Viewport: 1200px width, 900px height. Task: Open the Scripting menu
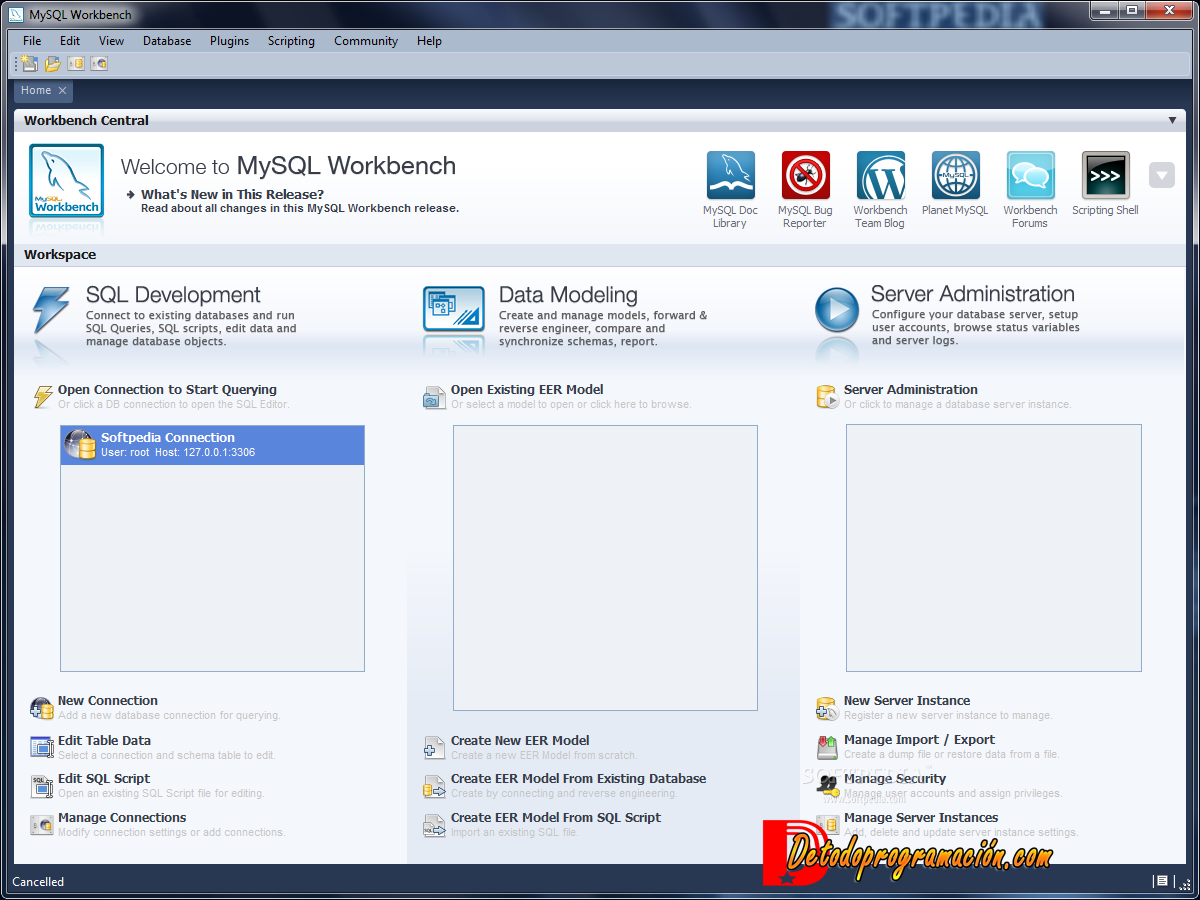(x=291, y=41)
